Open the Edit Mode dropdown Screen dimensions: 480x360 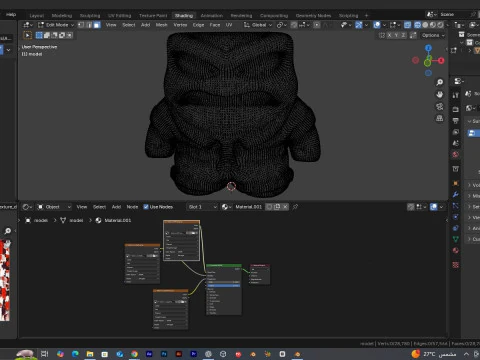[x=56, y=25]
